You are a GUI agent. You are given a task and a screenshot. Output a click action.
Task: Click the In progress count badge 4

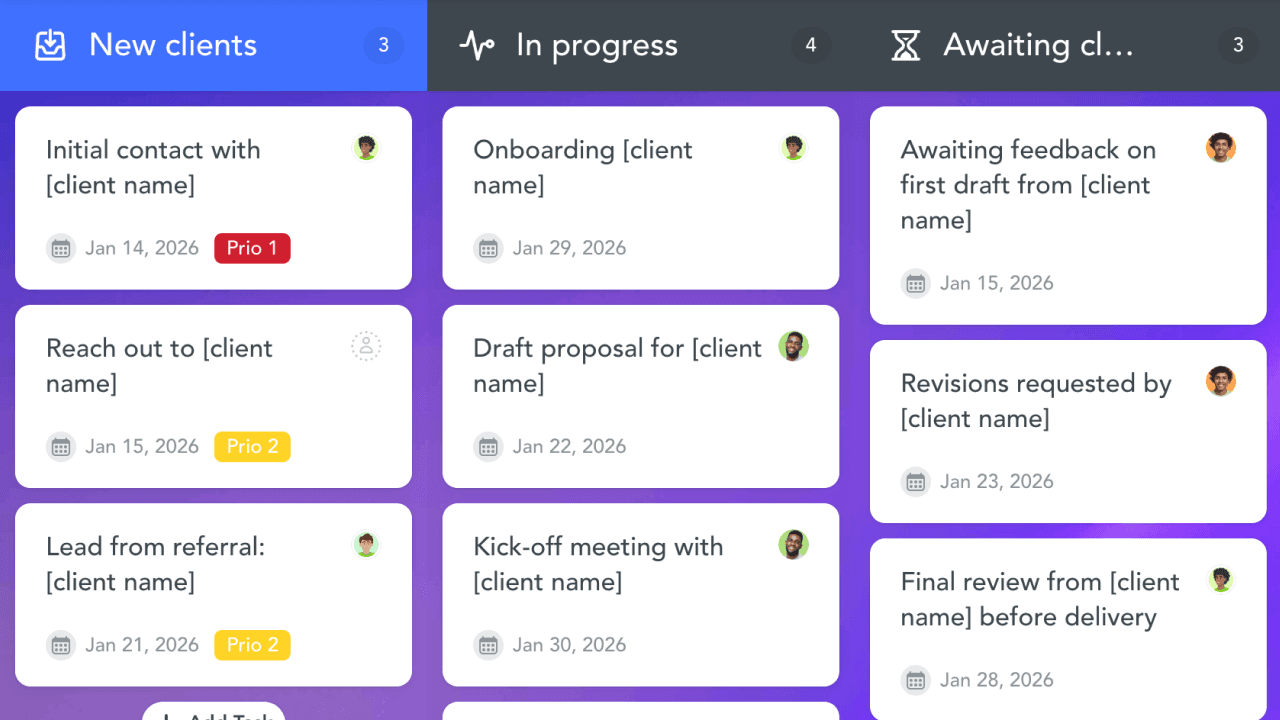(810, 45)
